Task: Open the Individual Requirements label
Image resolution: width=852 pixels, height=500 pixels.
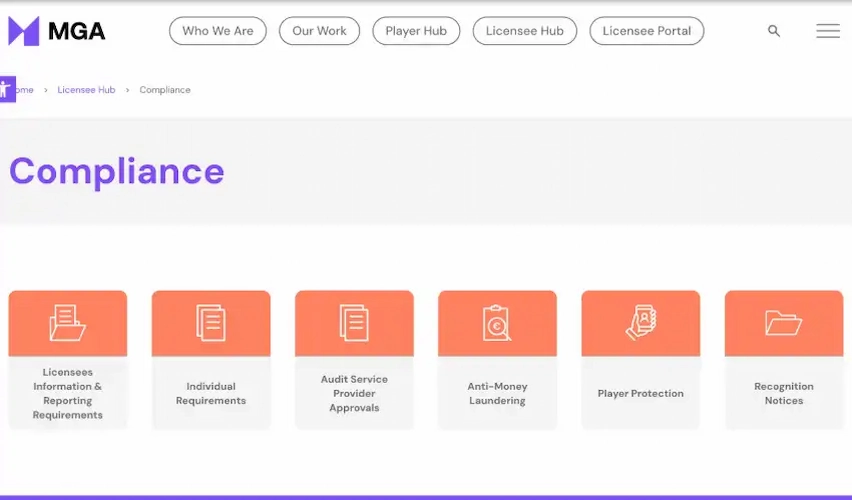Action: (x=211, y=393)
